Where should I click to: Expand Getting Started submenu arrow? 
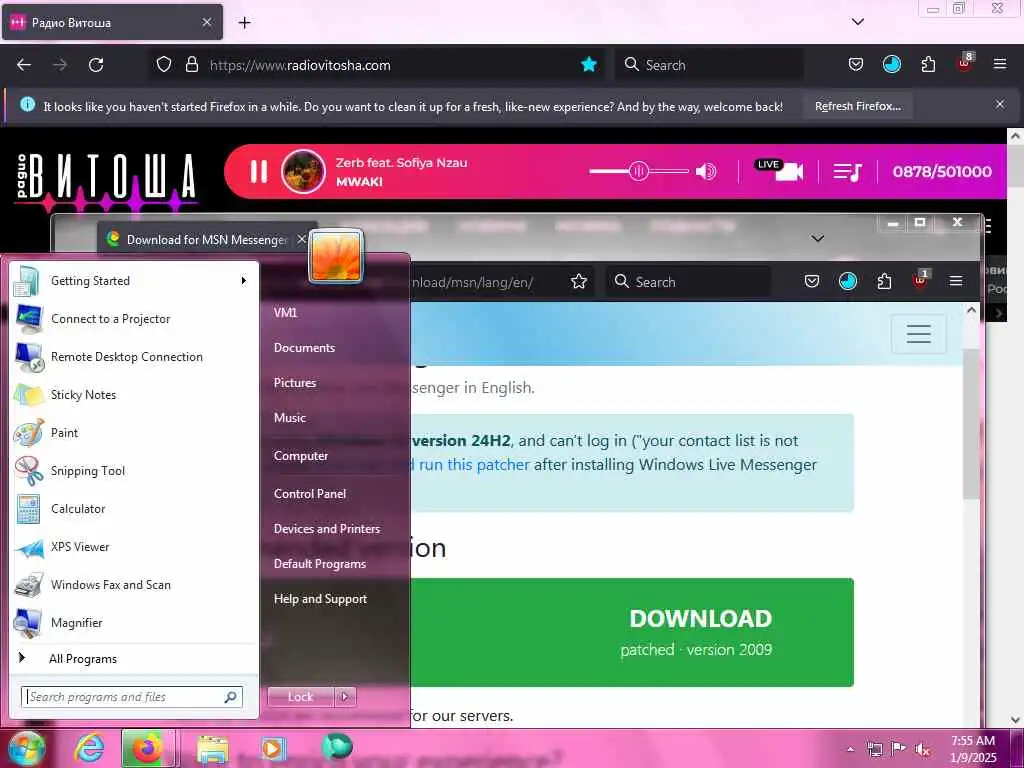[x=244, y=281]
